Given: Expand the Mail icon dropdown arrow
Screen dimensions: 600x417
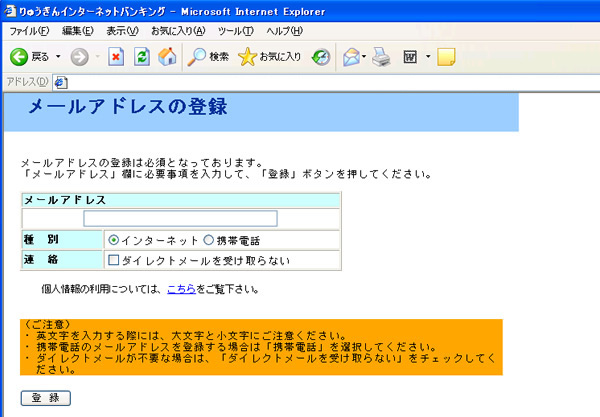Looking at the screenshot, I should point(364,57).
